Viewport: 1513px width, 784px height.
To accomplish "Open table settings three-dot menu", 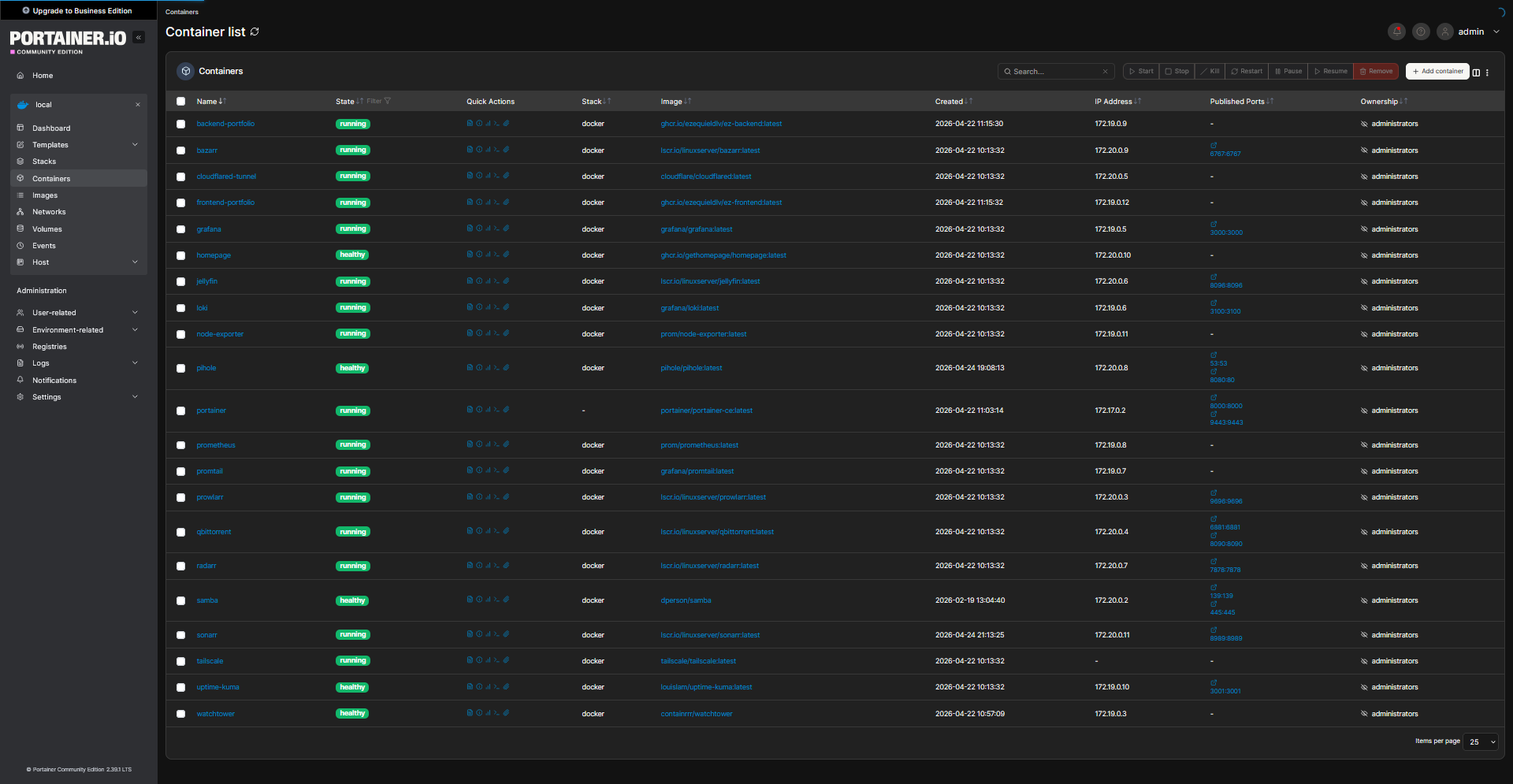I will coord(1488,72).
